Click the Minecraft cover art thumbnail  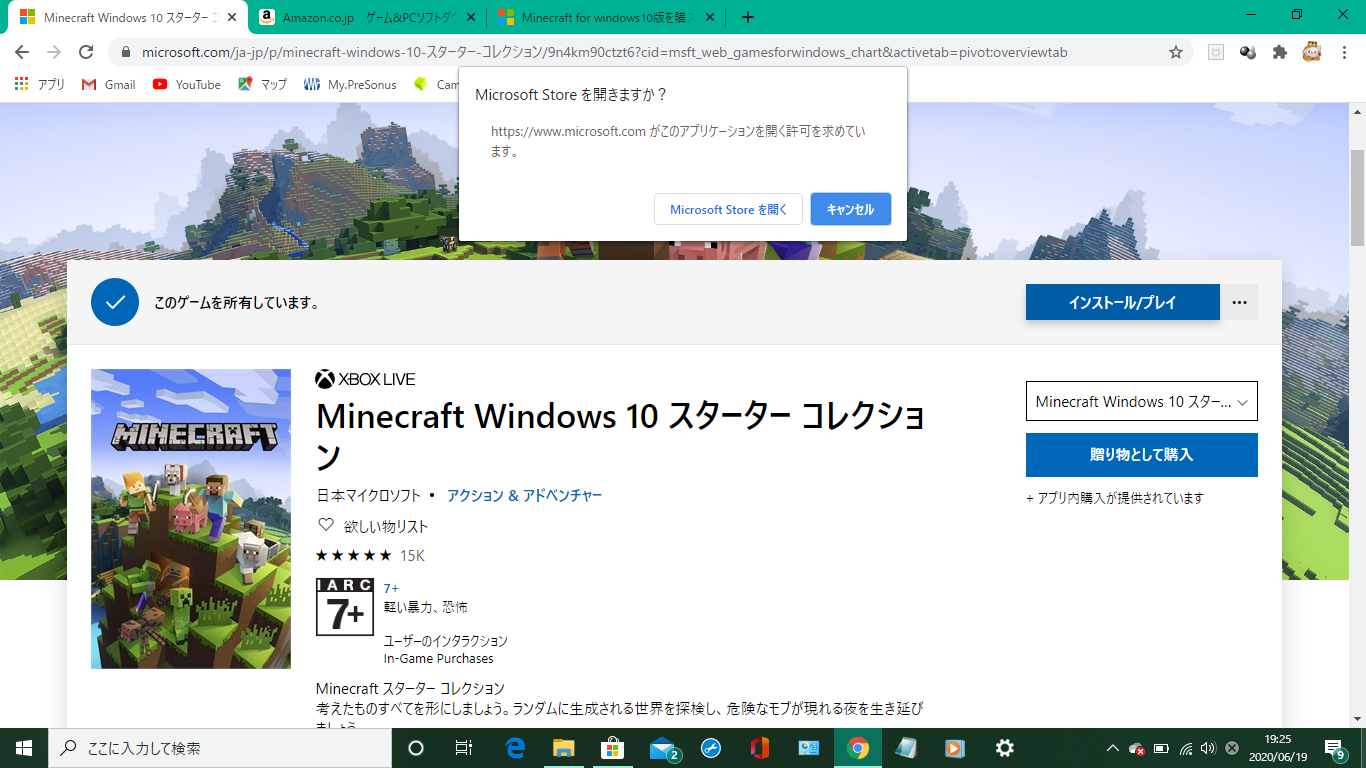coord(191,519)
